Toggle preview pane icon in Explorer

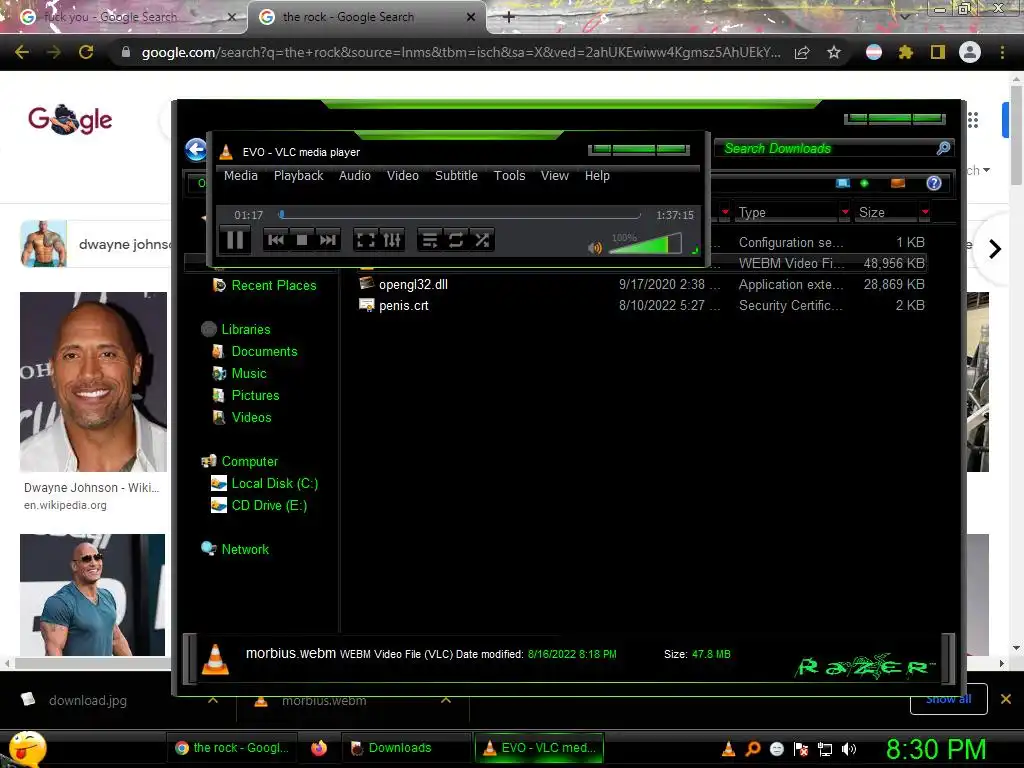tap(898, 183)
